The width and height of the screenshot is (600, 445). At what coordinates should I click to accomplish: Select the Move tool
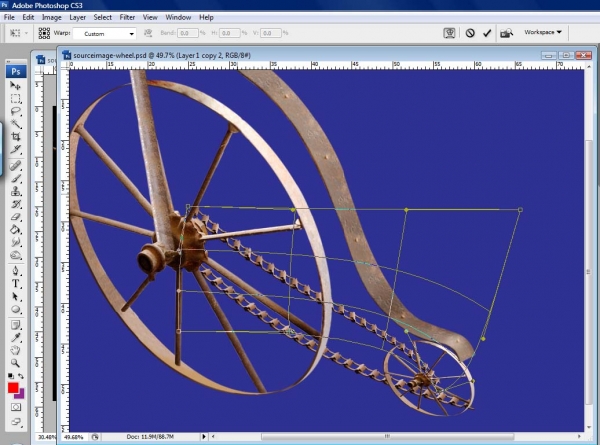[x=15, y=85]
